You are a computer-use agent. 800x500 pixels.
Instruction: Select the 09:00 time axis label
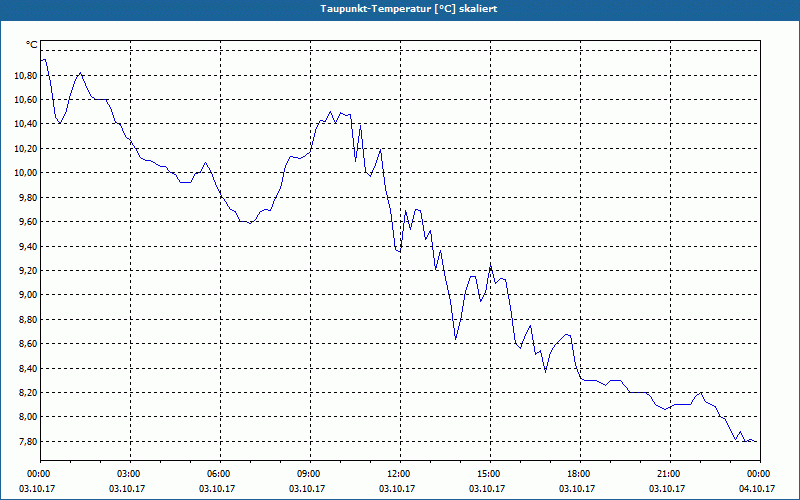point(310,474)
